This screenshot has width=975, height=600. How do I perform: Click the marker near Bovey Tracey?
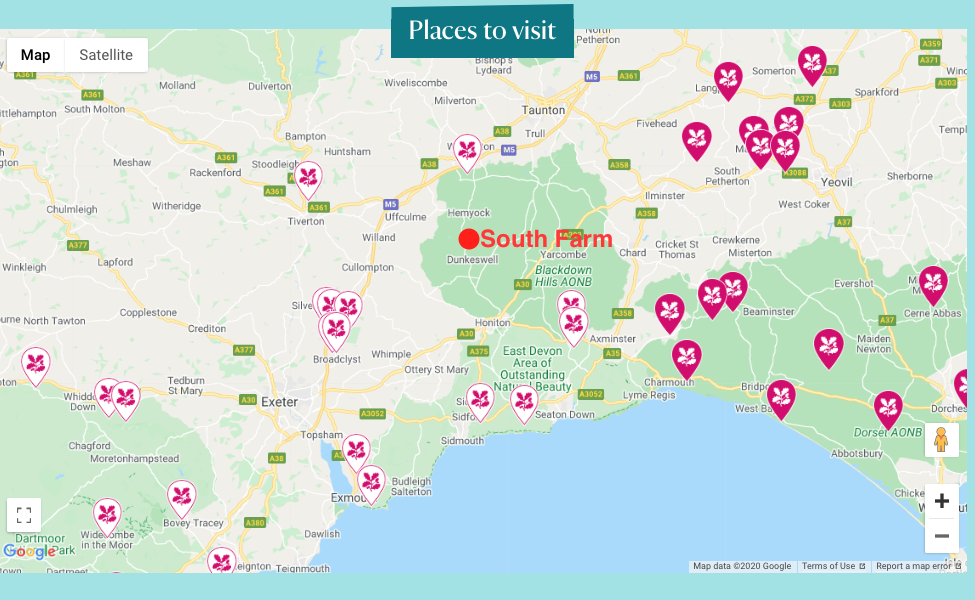182,499
